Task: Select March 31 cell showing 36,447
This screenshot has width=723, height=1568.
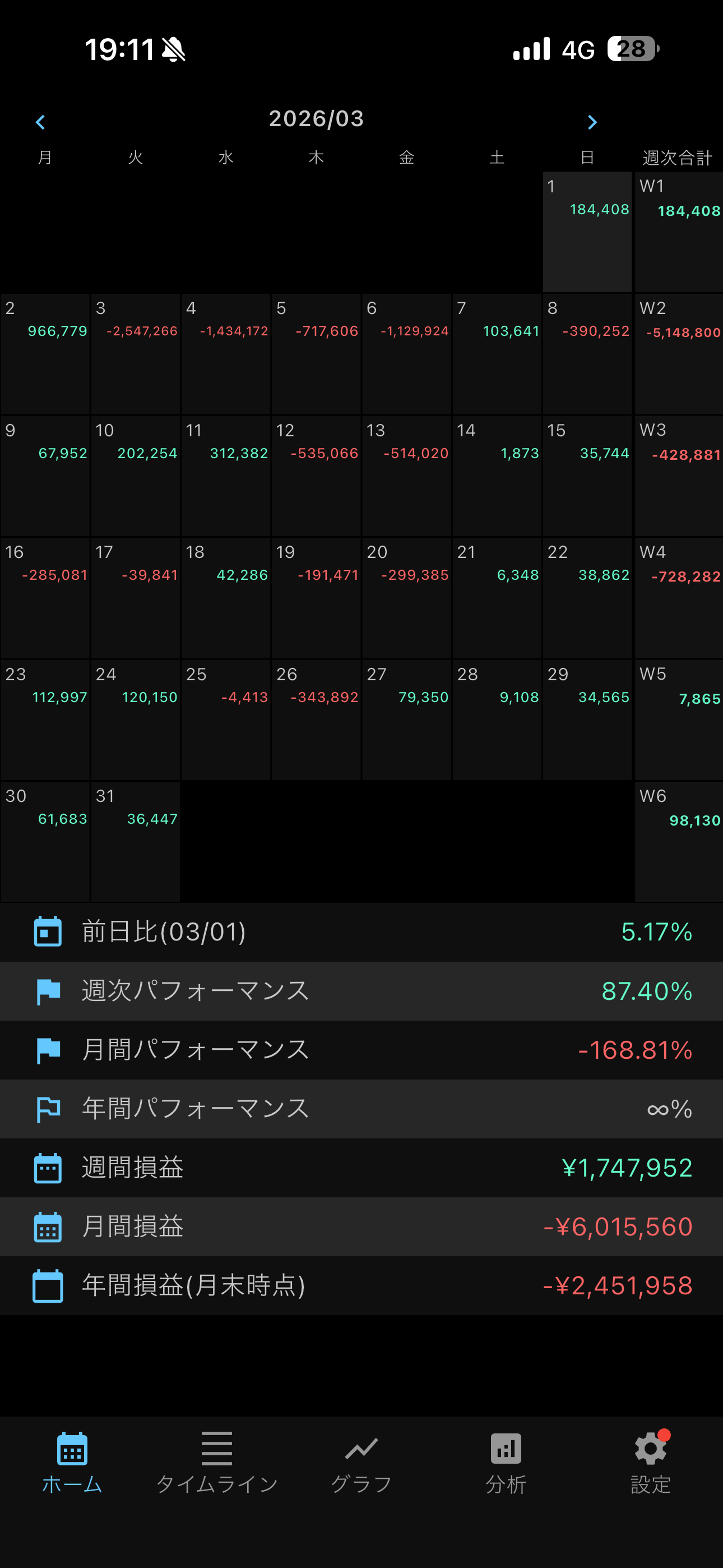Action: tap(135, 841)
